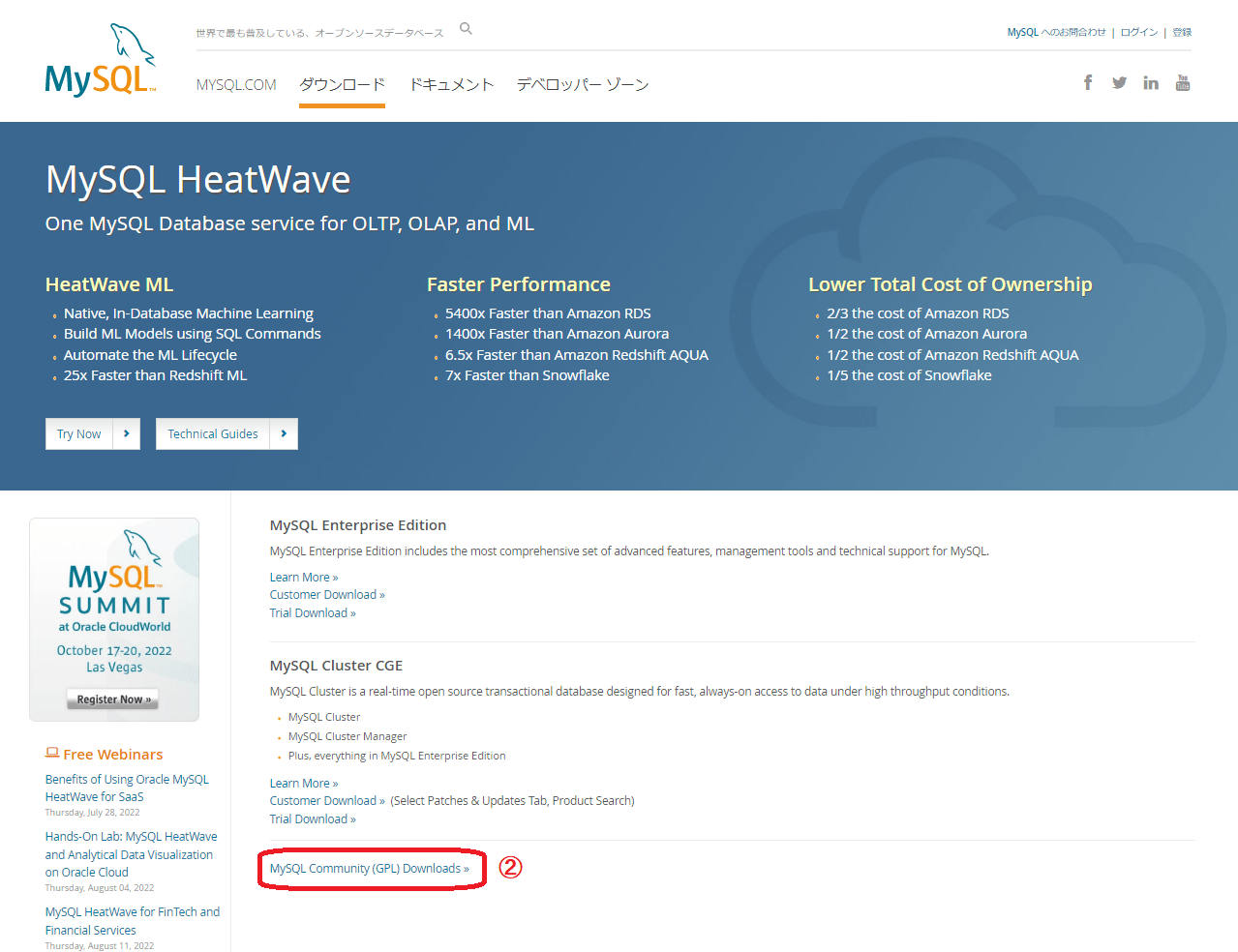Click Customer Download under MySQL Enterprise Edition
Viewport: 1238px width, 952px height.
tap(327, 595)
